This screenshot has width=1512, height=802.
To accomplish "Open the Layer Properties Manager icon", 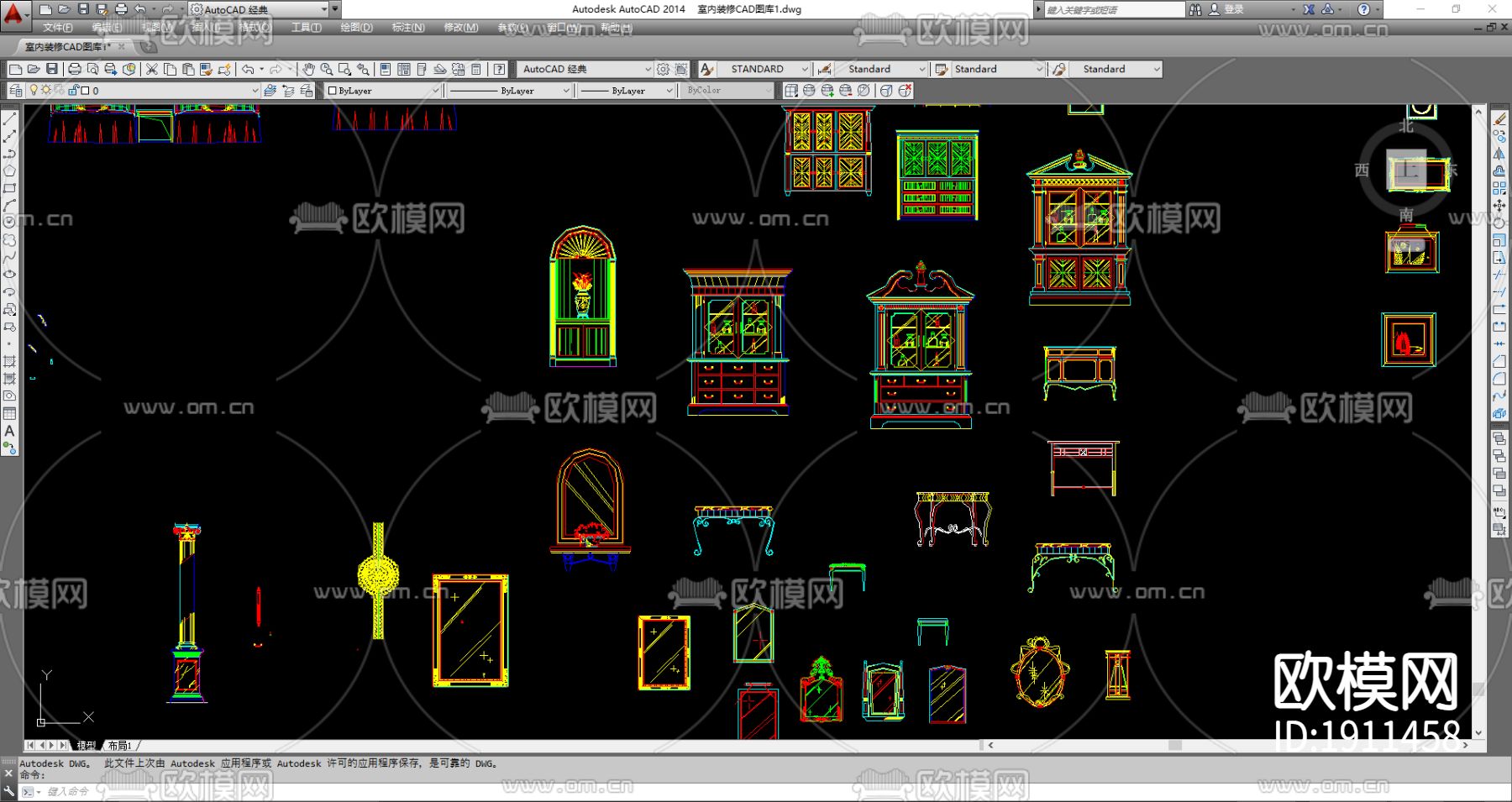I will (x=16, y=90).
